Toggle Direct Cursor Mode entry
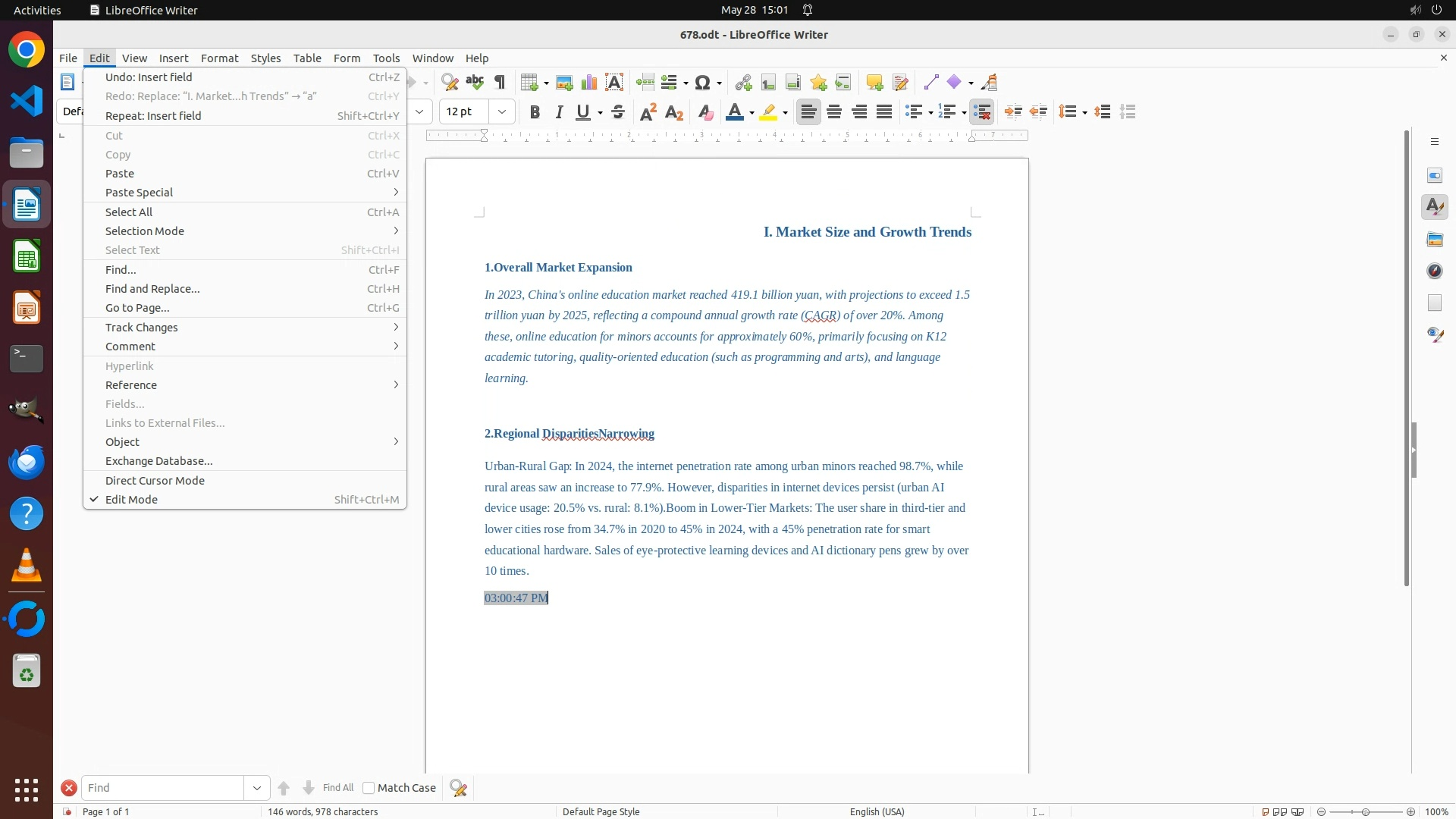The image size is (1456, 819). pos(155,481)
